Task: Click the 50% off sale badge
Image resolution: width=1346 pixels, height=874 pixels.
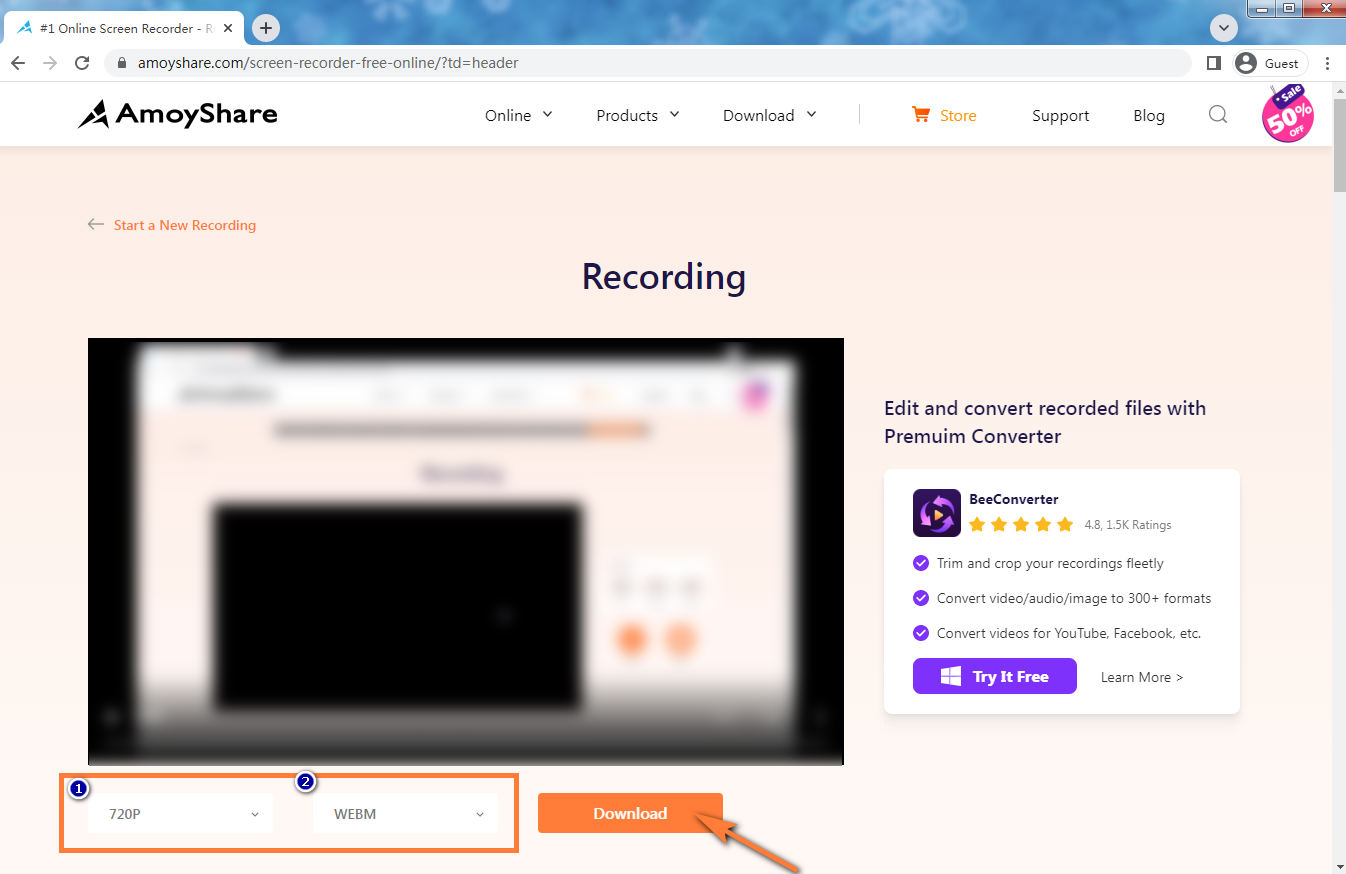Action: tap(1288, 114)
